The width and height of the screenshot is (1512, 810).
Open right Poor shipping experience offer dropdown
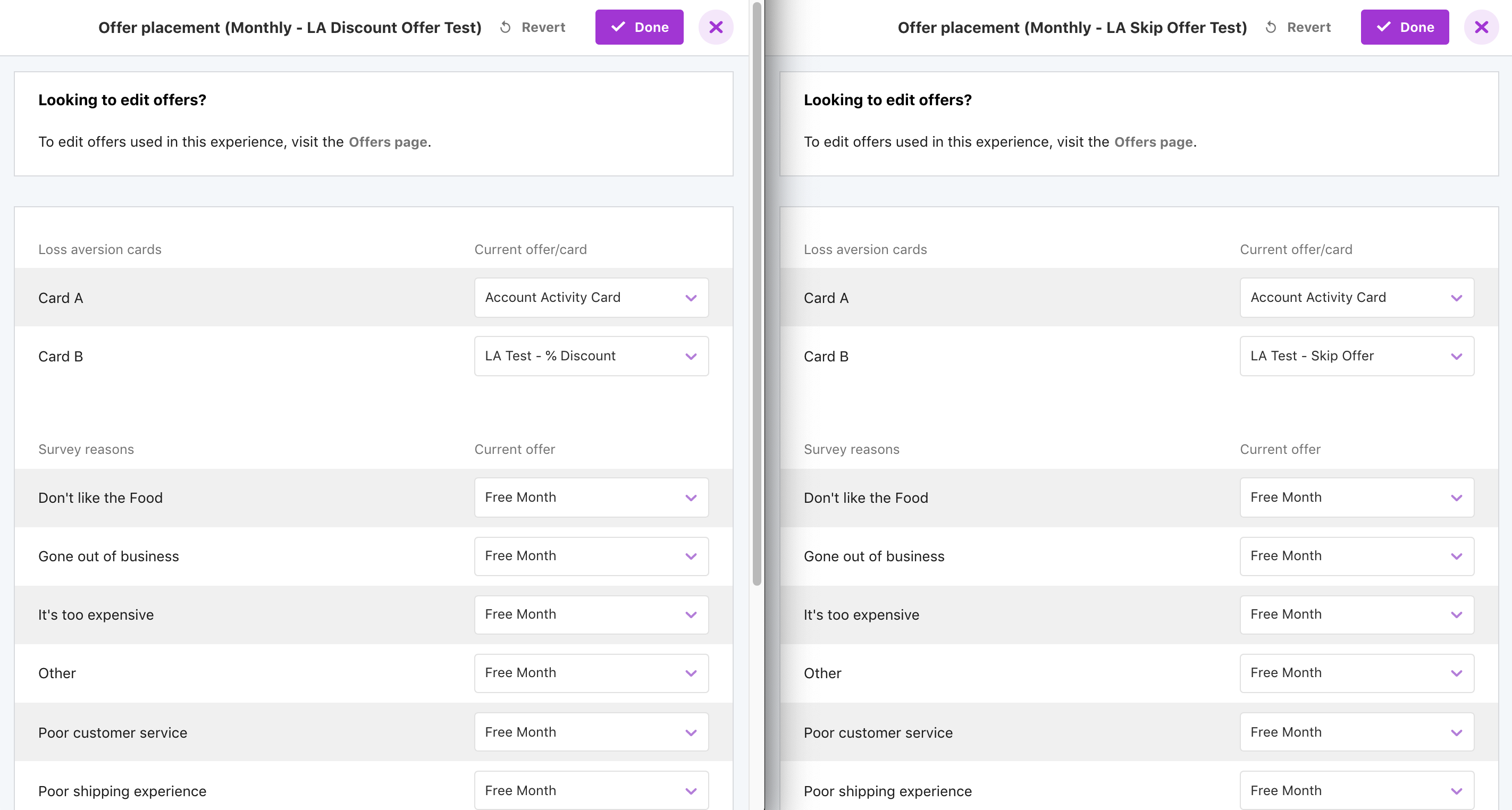click(x=1356, y=791)
